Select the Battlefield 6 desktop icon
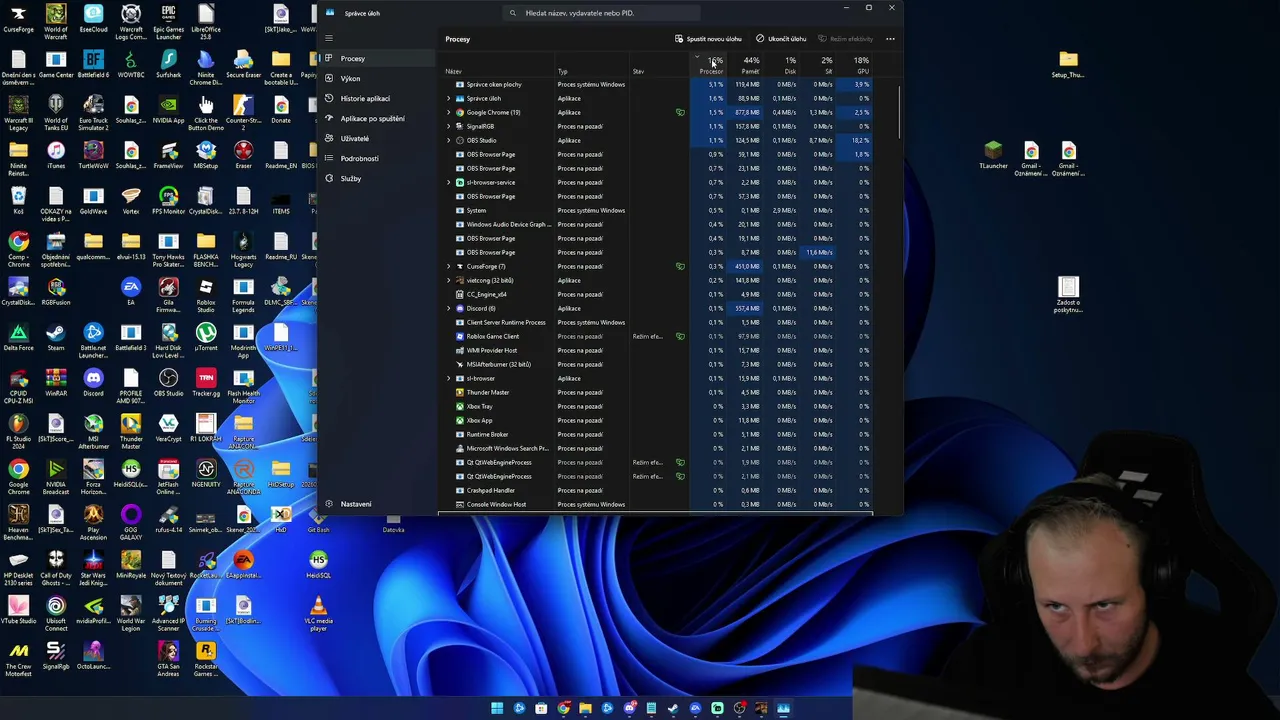This screenshot has height=720, width=1280. click(x=93, y=64)
